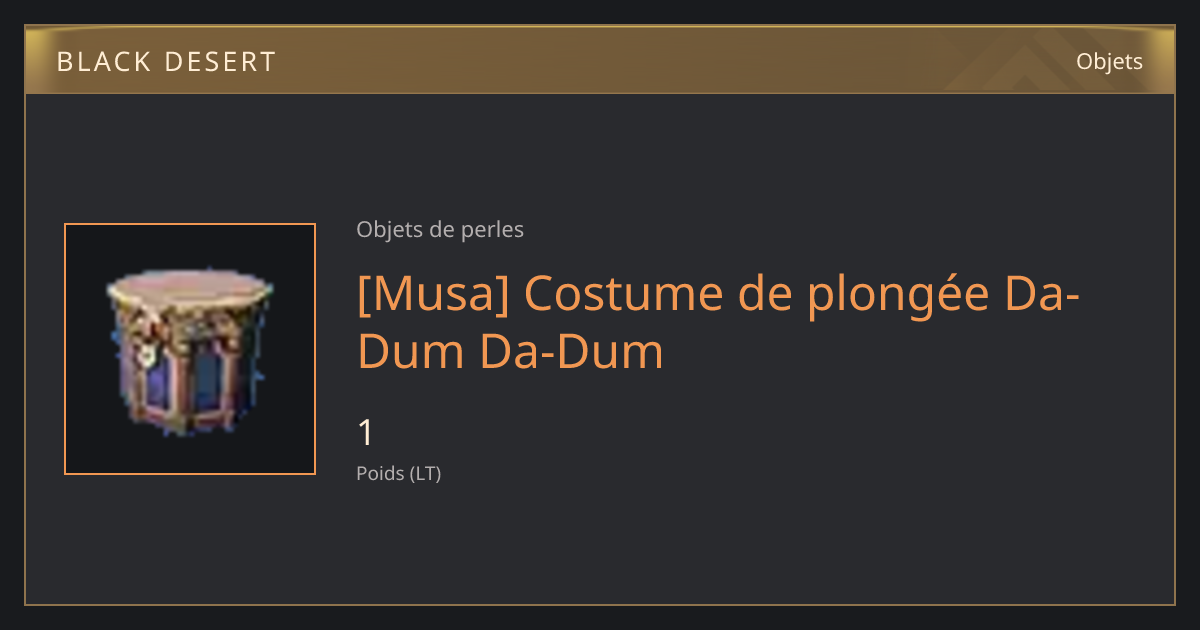Click the Musa costume box item icon
Screen dimensions: 1200x630
[190, 349]
